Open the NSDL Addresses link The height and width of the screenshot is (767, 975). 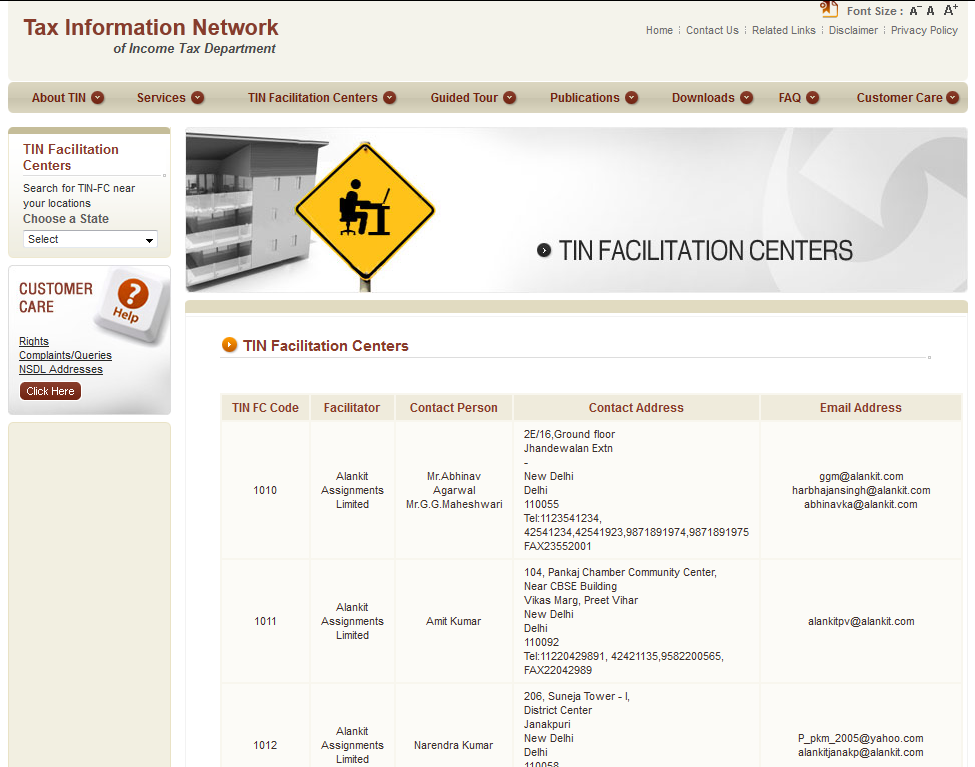tap(61, 369)
